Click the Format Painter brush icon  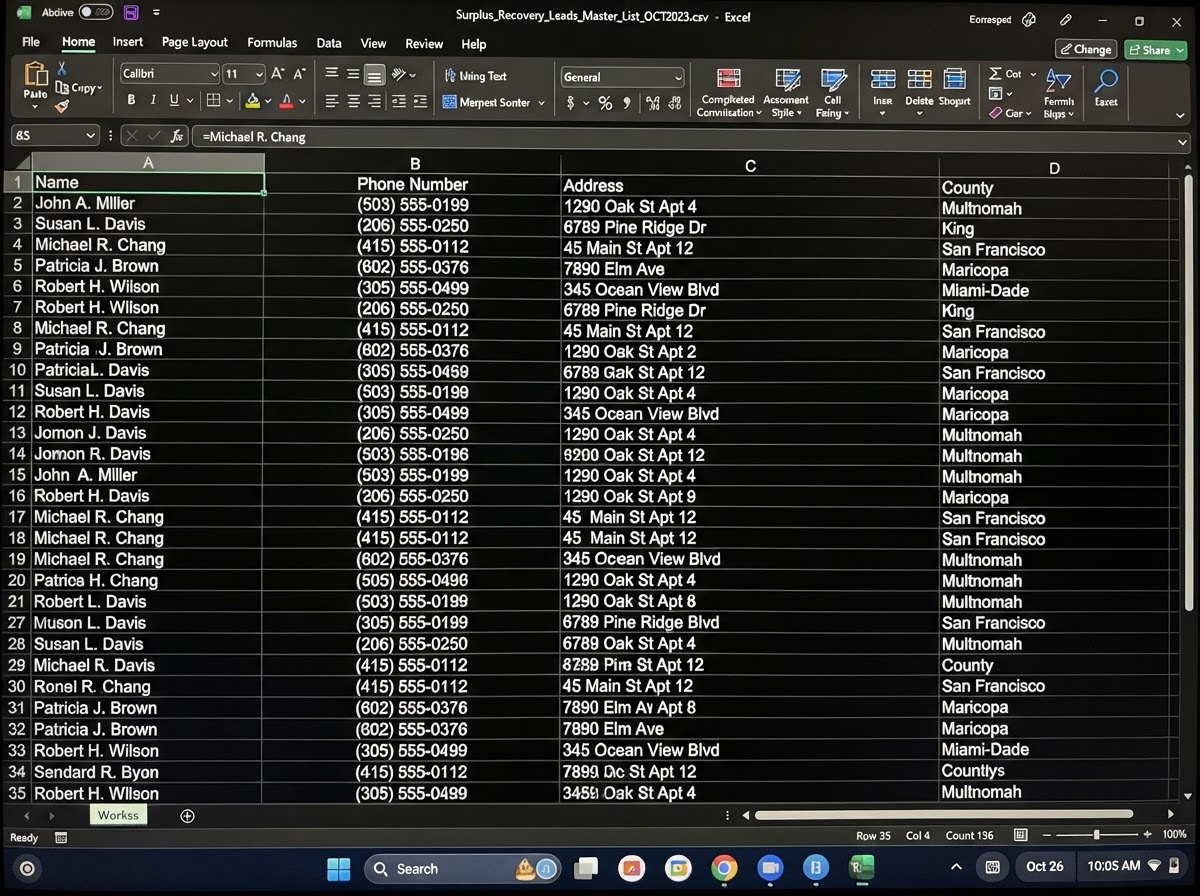[62, 106]
